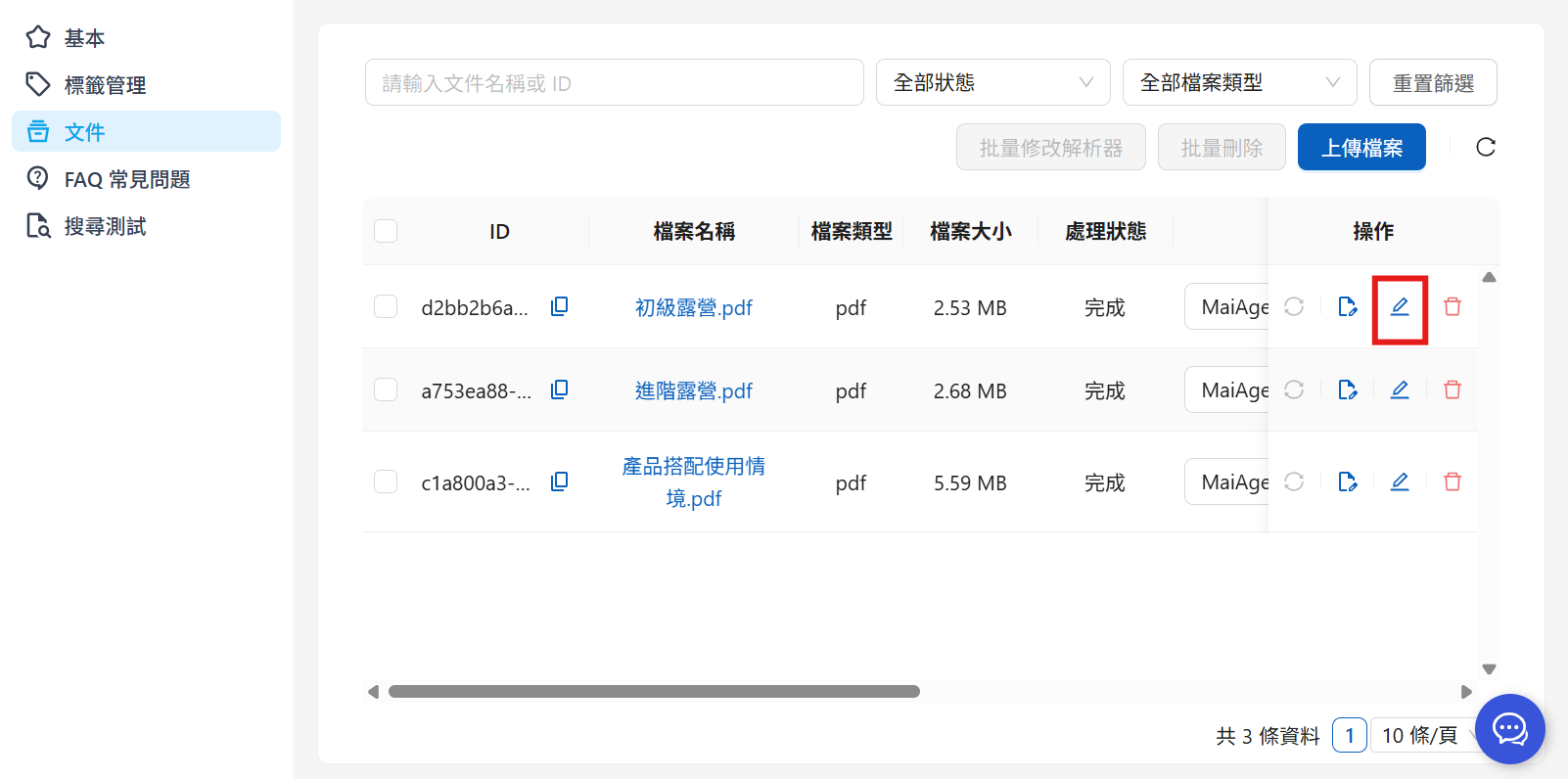The image size is (1568, 779).
Task: Click edit pencil icon for 初級露營.pdf
Action: click(1400, 307)
